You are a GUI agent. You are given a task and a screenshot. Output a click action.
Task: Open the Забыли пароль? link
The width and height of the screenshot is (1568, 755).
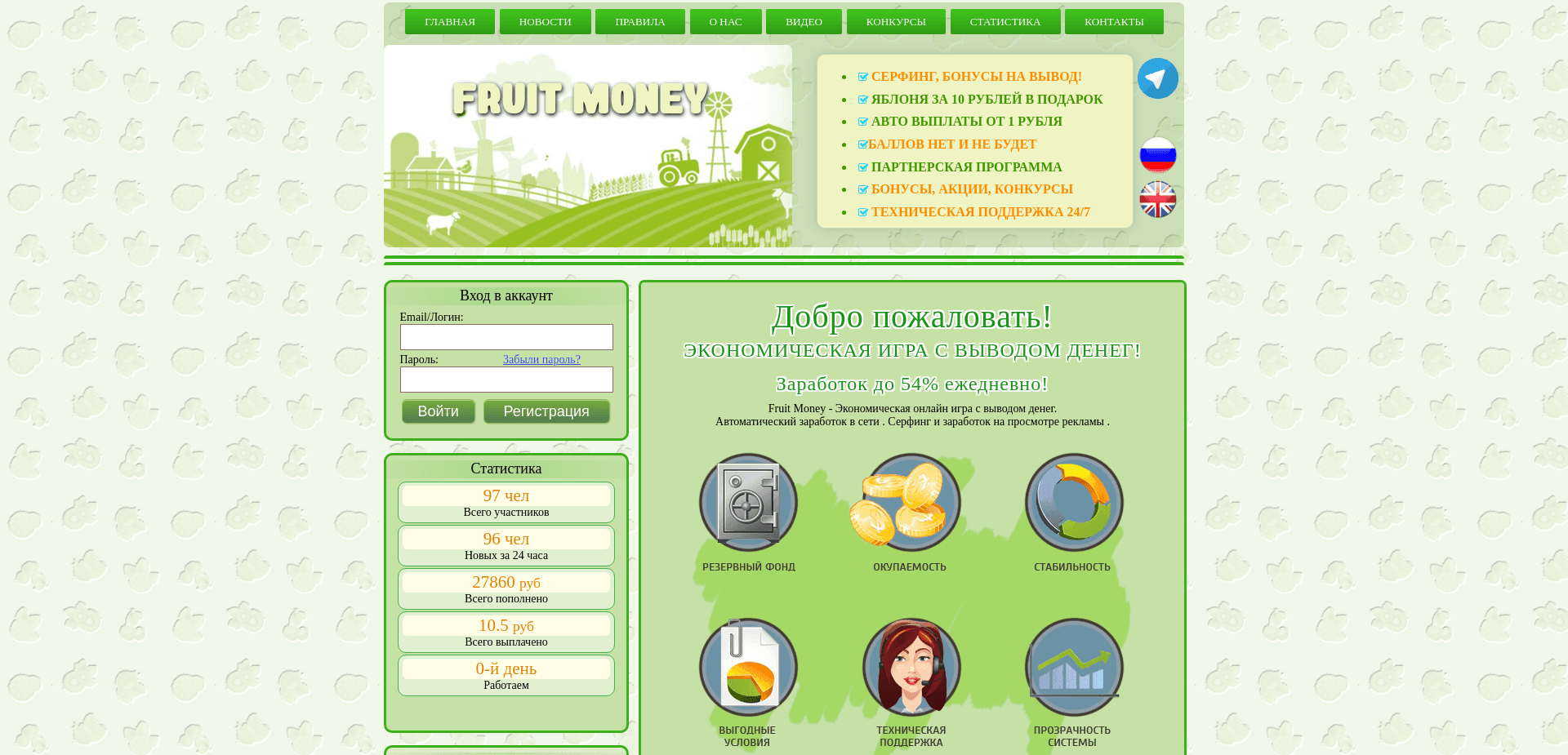(541, 359)
